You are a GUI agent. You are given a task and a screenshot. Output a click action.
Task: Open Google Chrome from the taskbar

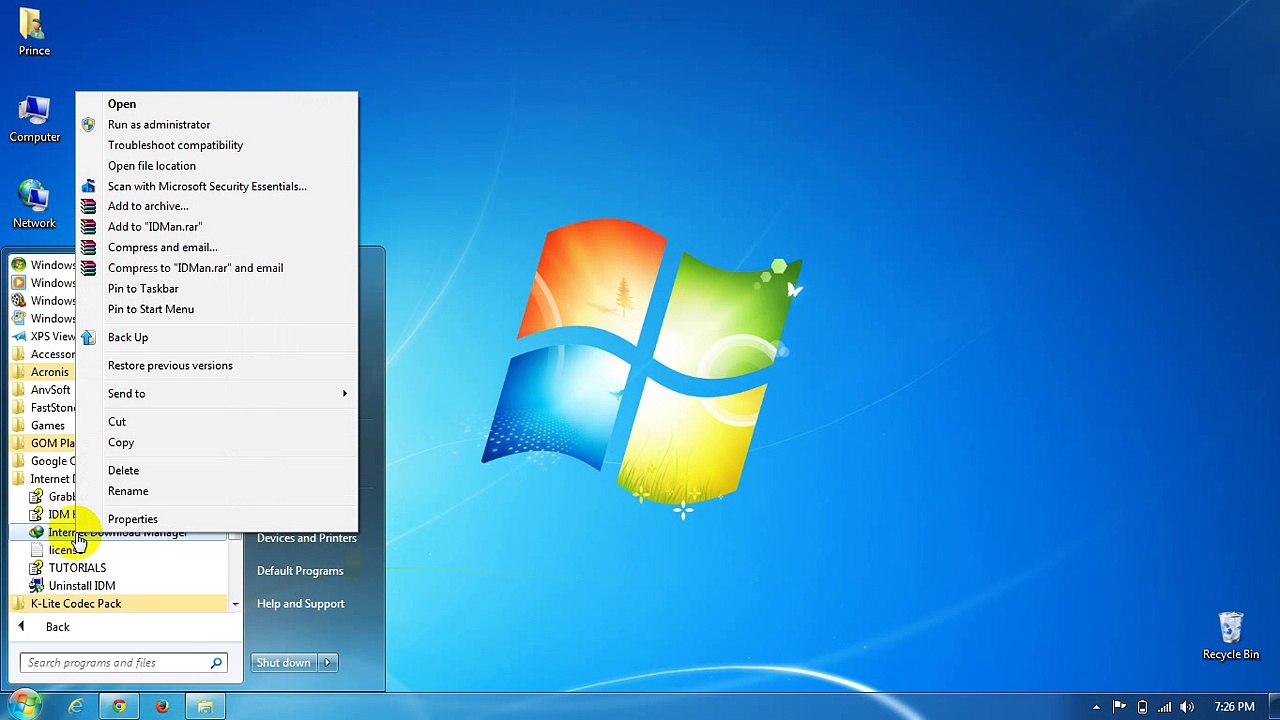pos(119,707)
